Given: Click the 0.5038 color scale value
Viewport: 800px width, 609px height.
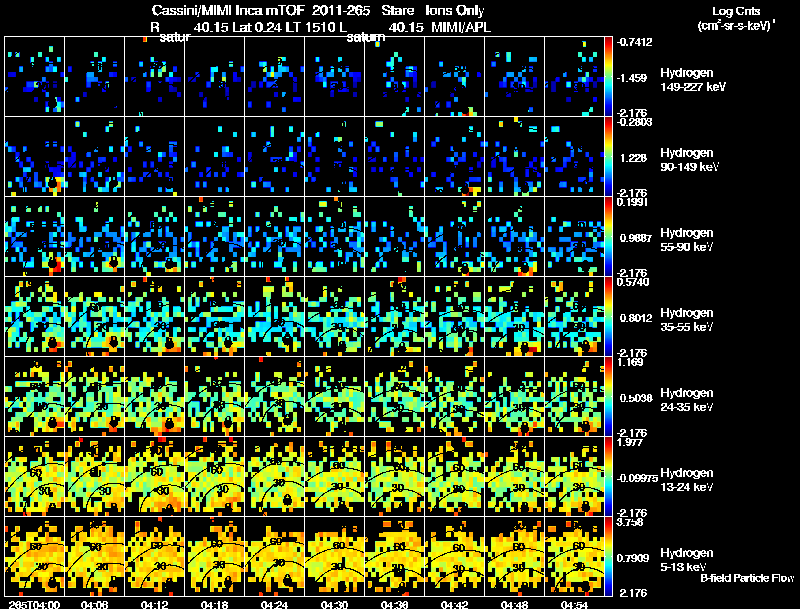Looking at the screenshot, I should click(636, 398).
